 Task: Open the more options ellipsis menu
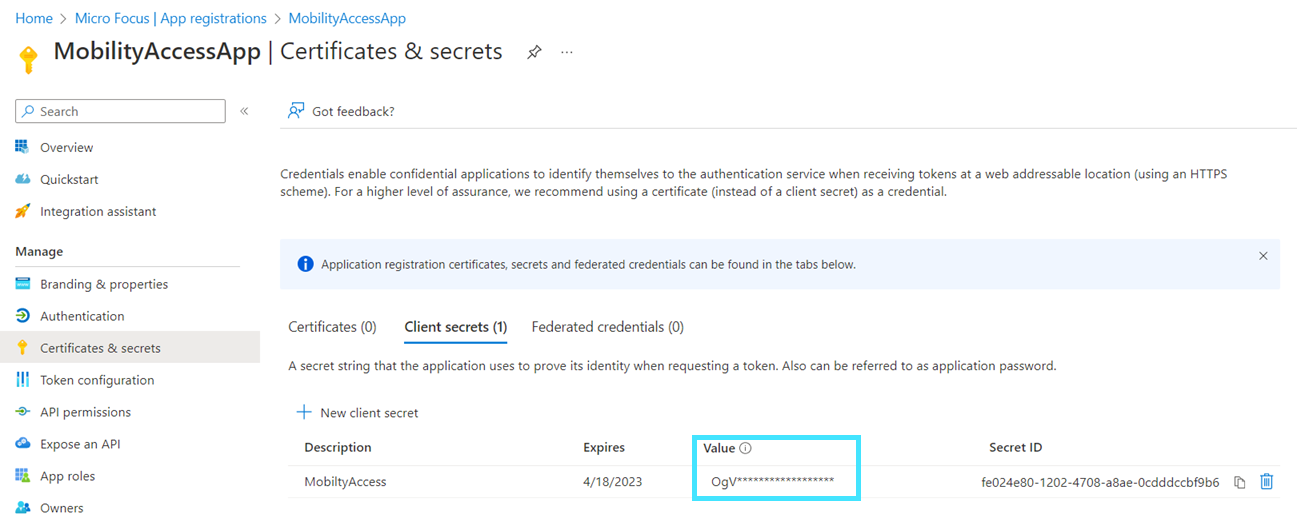(x=567, y=52)
